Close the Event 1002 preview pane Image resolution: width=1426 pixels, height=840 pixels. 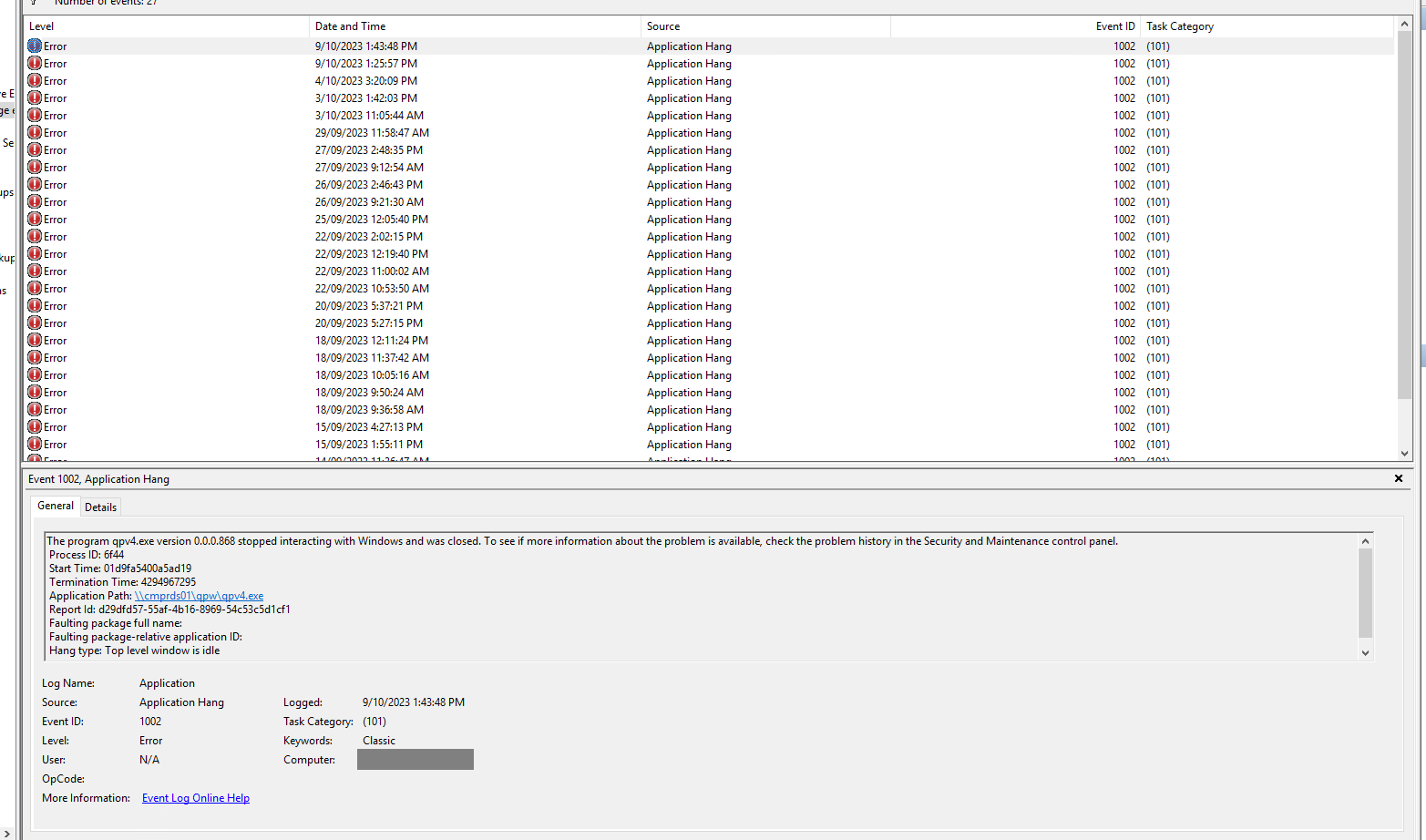pyautogui.click(x=1399, y=479)
